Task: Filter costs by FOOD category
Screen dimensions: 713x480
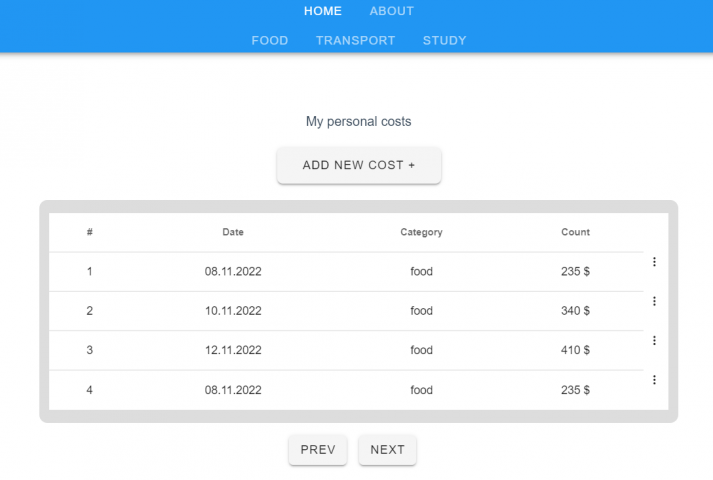Action: pos(270,40)
